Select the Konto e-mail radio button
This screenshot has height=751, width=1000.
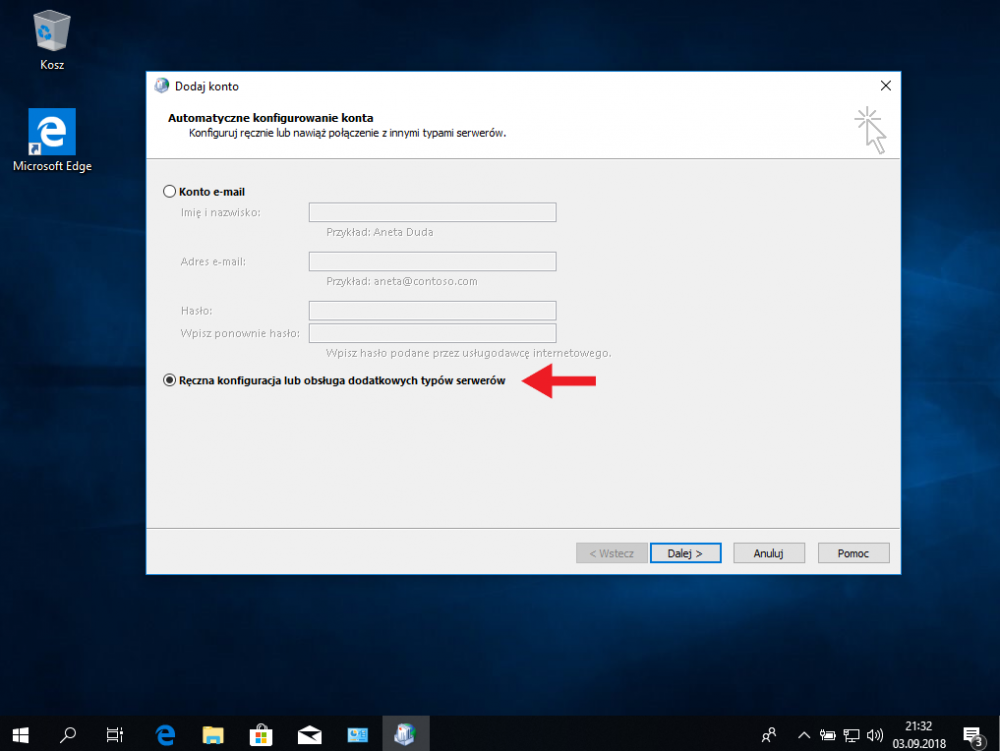[169, 191]
